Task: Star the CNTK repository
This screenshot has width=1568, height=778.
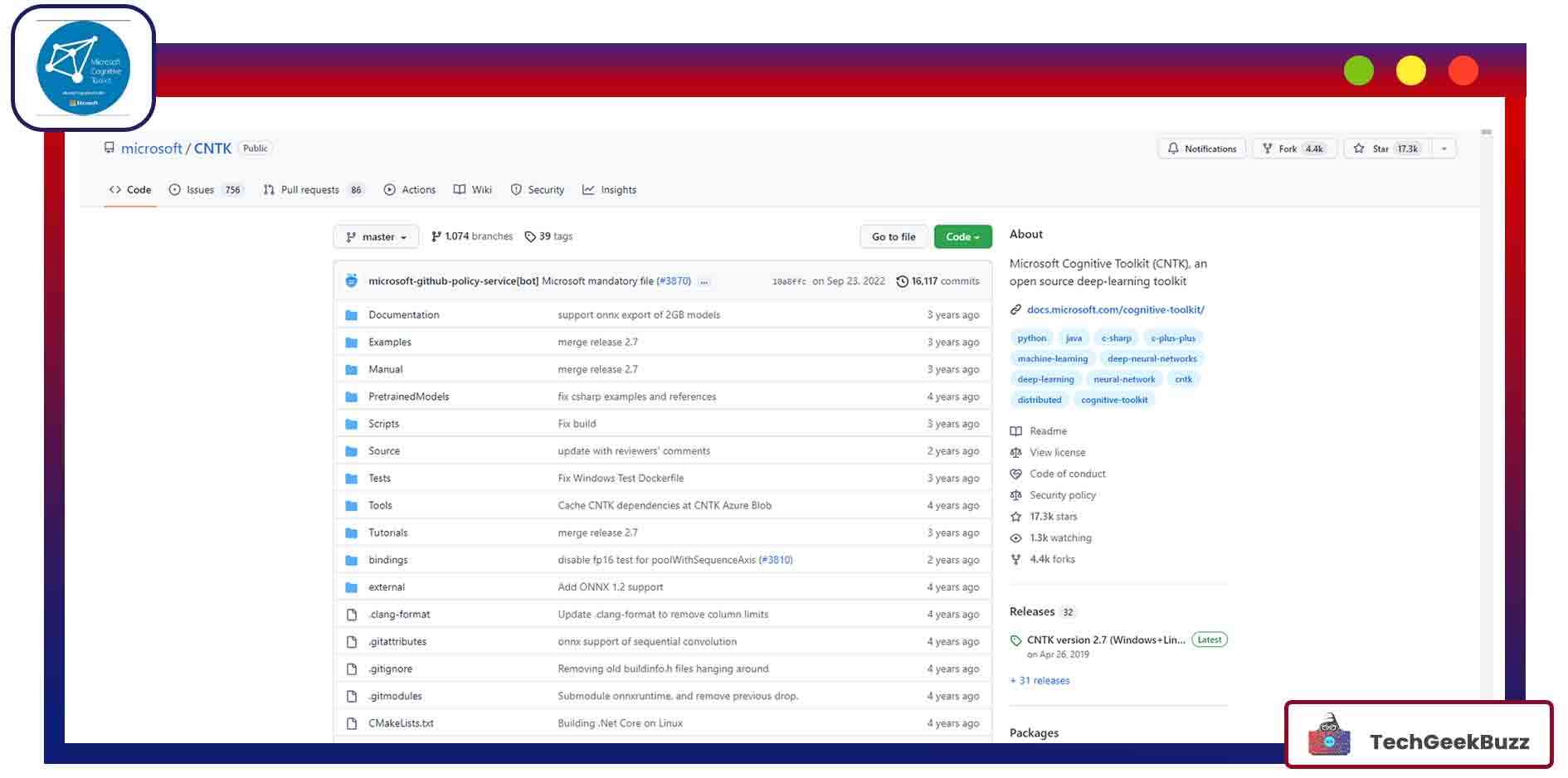Action: [1381, 148]
